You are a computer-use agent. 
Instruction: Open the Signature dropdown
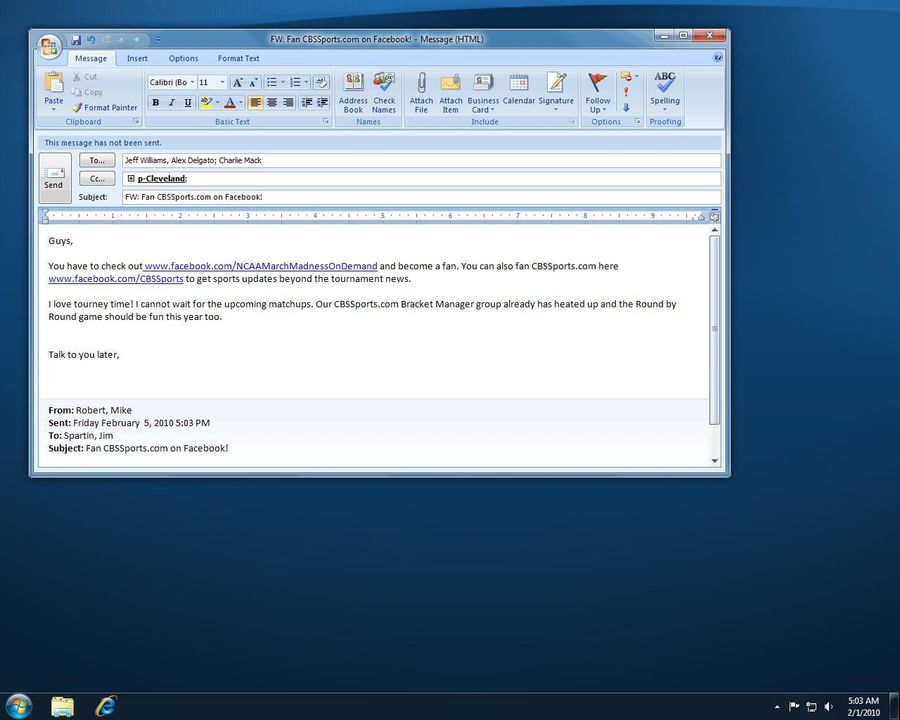pyautogui.click(x=556, y=91)
